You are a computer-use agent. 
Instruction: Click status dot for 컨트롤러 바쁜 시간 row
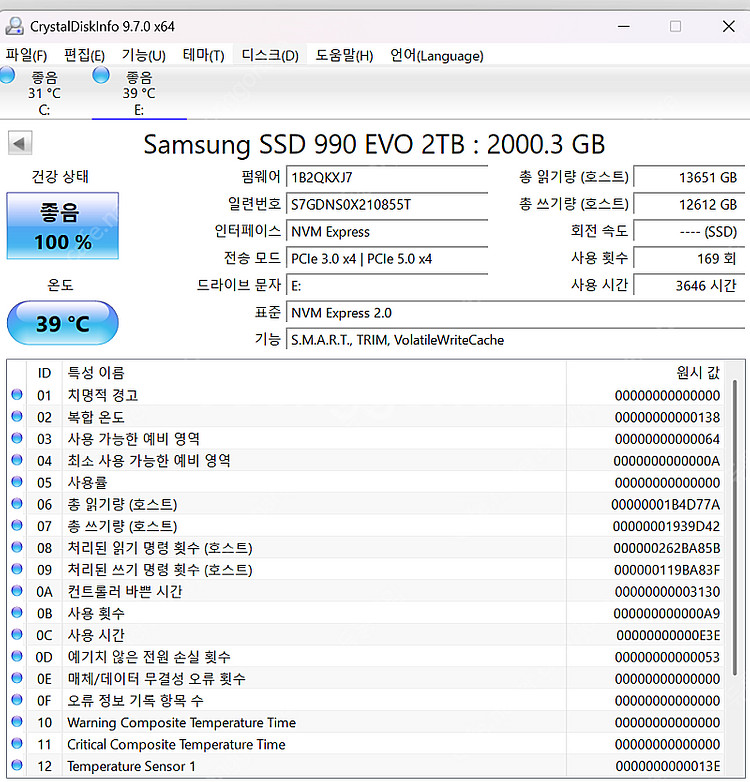pyautogui.click(x=17, y=591)
